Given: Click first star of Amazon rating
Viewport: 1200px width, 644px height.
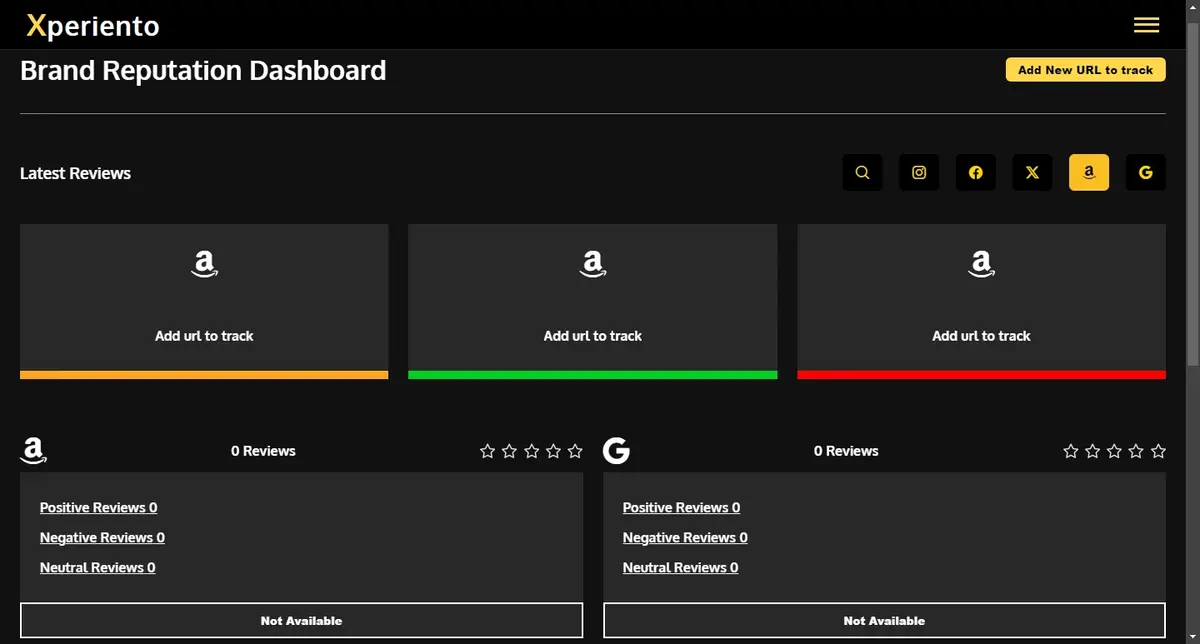Looking at the screenshot, I should point(487,451).
